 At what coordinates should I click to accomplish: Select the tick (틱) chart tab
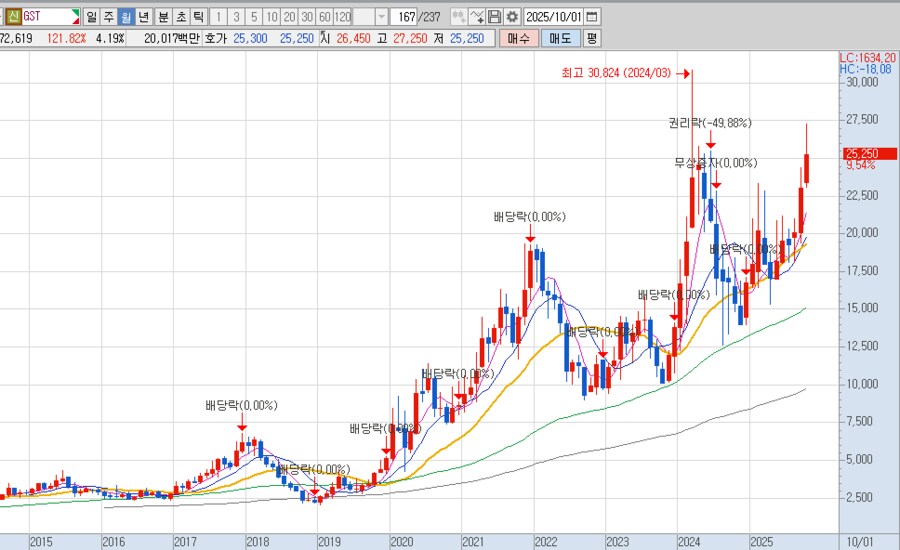click(x=198, y=17)
